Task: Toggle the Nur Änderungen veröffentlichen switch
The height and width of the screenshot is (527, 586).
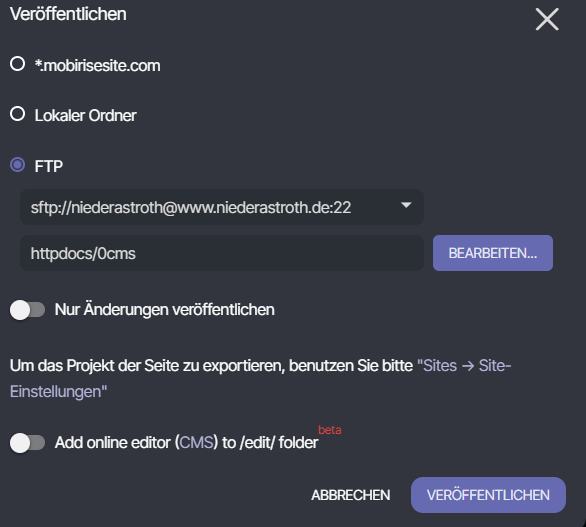Action: pos(27,310)
